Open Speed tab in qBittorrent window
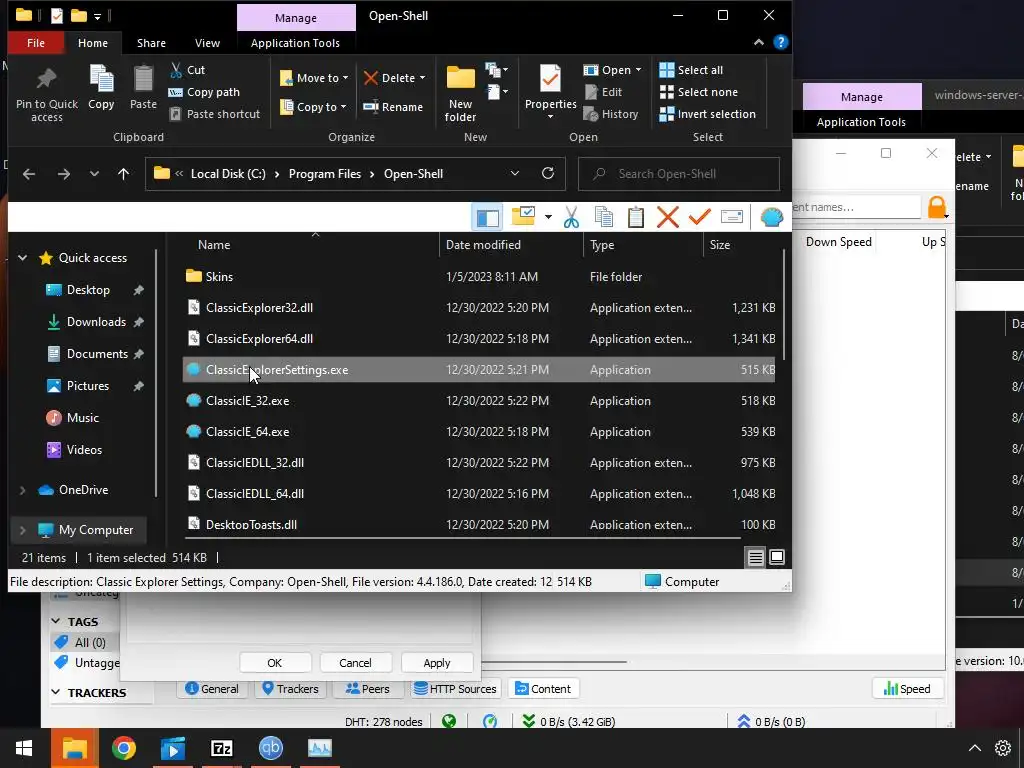Screen dimensions: 1024x768 click(906, 689)
